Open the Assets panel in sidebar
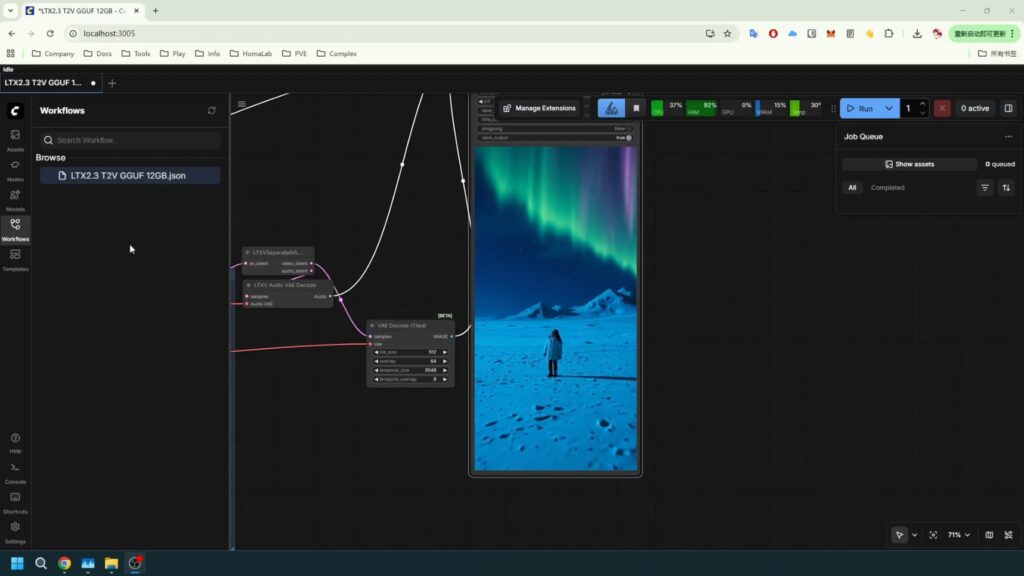Image resolution: width=1024 pixels, height=576 pixels. click(x=15, y=139)
